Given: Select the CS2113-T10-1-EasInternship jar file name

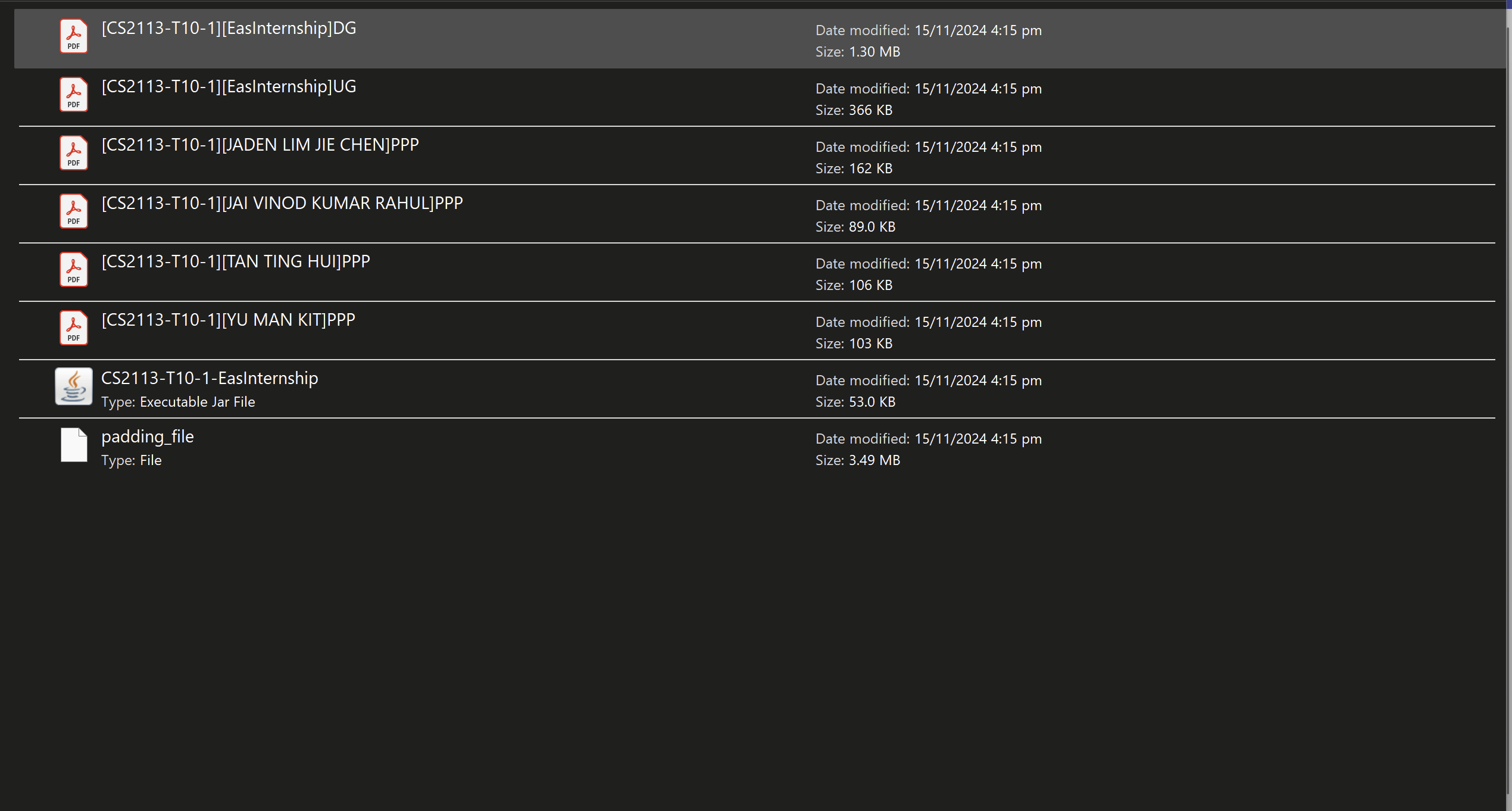Looking at the screenshot, I should [210, 378].
